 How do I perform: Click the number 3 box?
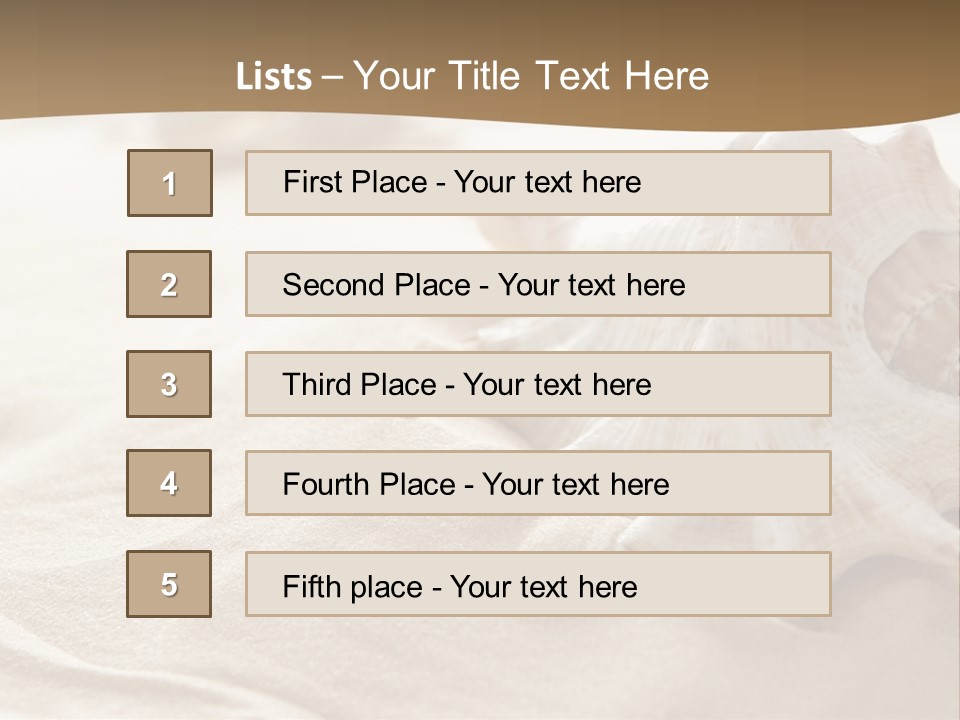(x=169, y=384)
